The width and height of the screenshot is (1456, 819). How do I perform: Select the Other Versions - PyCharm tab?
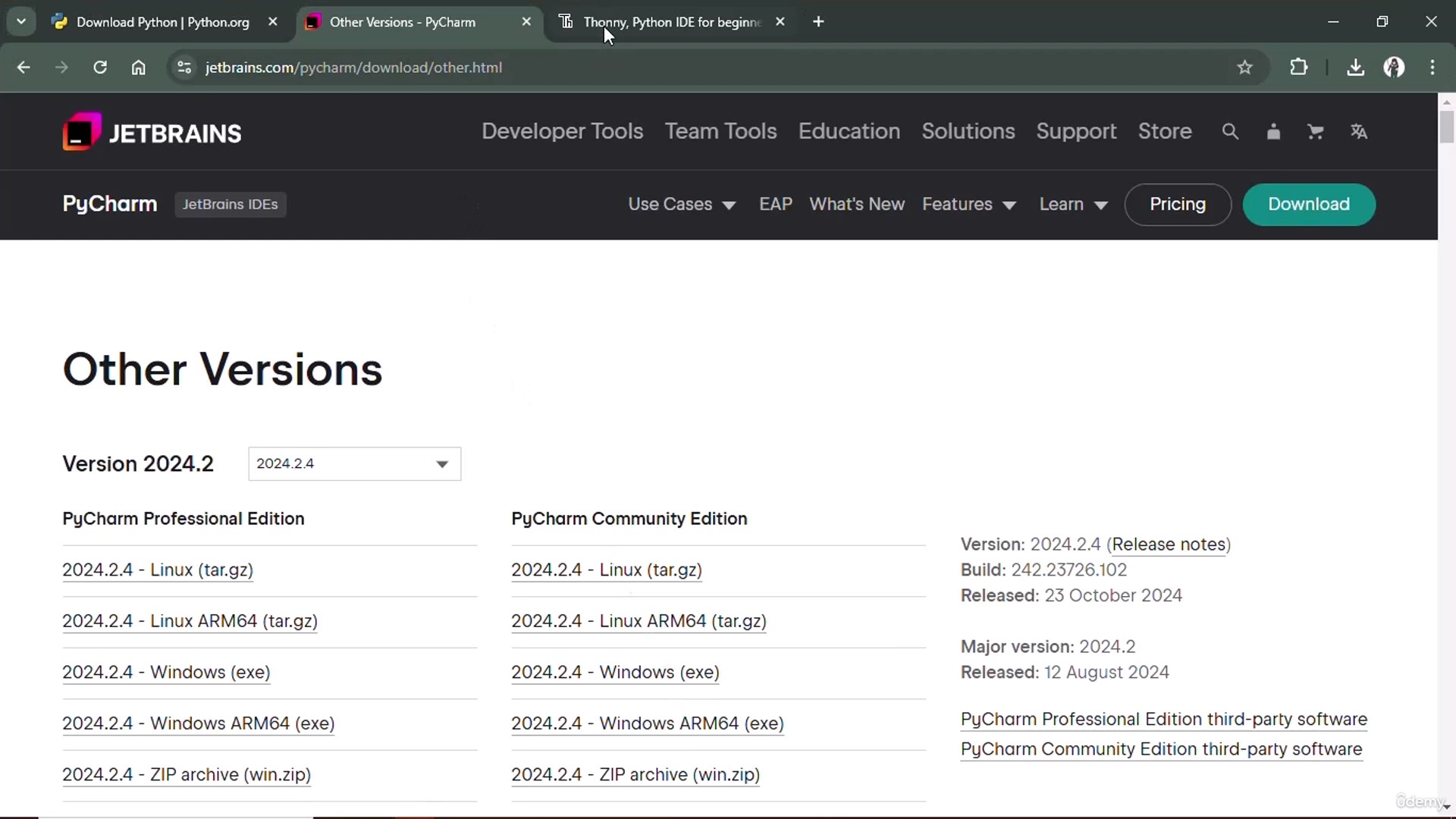pos(402,22)
